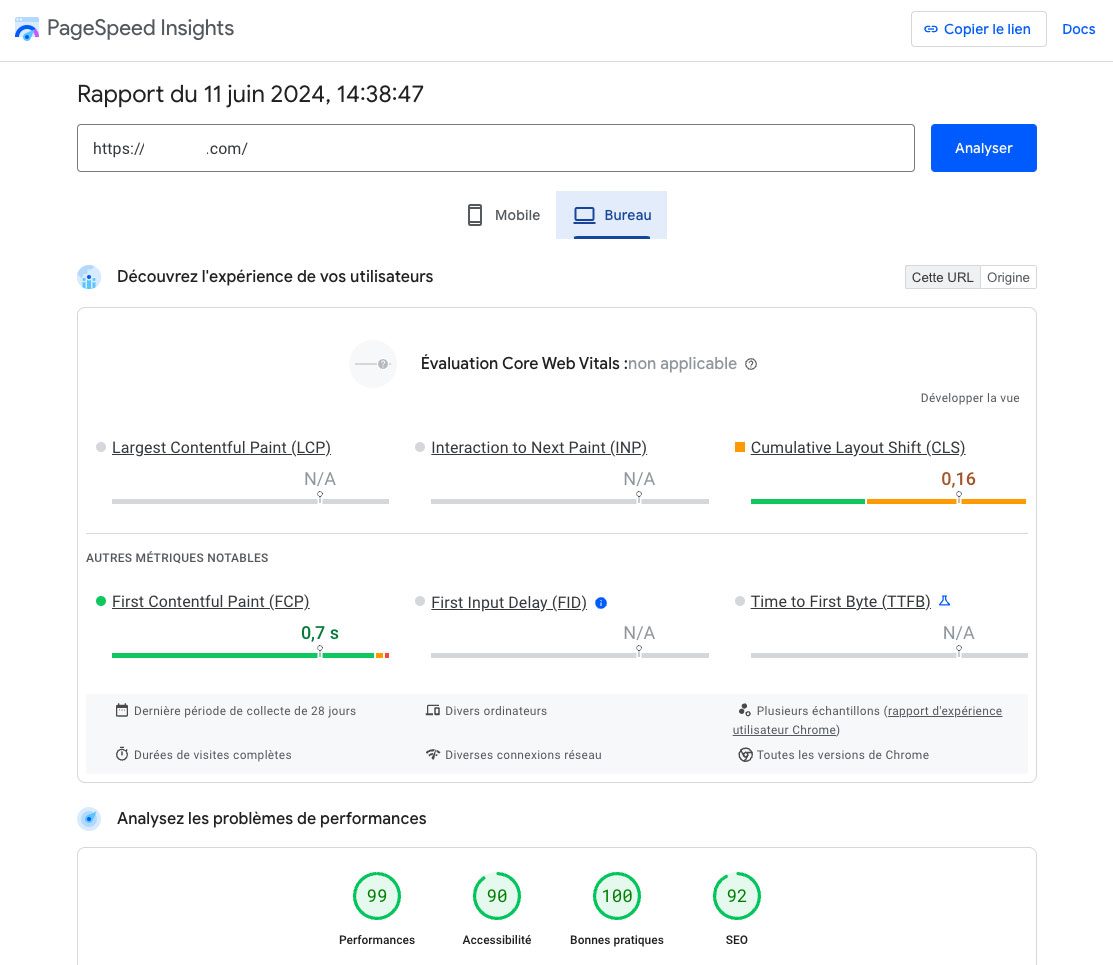Expand the view with 'Développer la vue'
1113x965 pixels.
click(969, 397)
